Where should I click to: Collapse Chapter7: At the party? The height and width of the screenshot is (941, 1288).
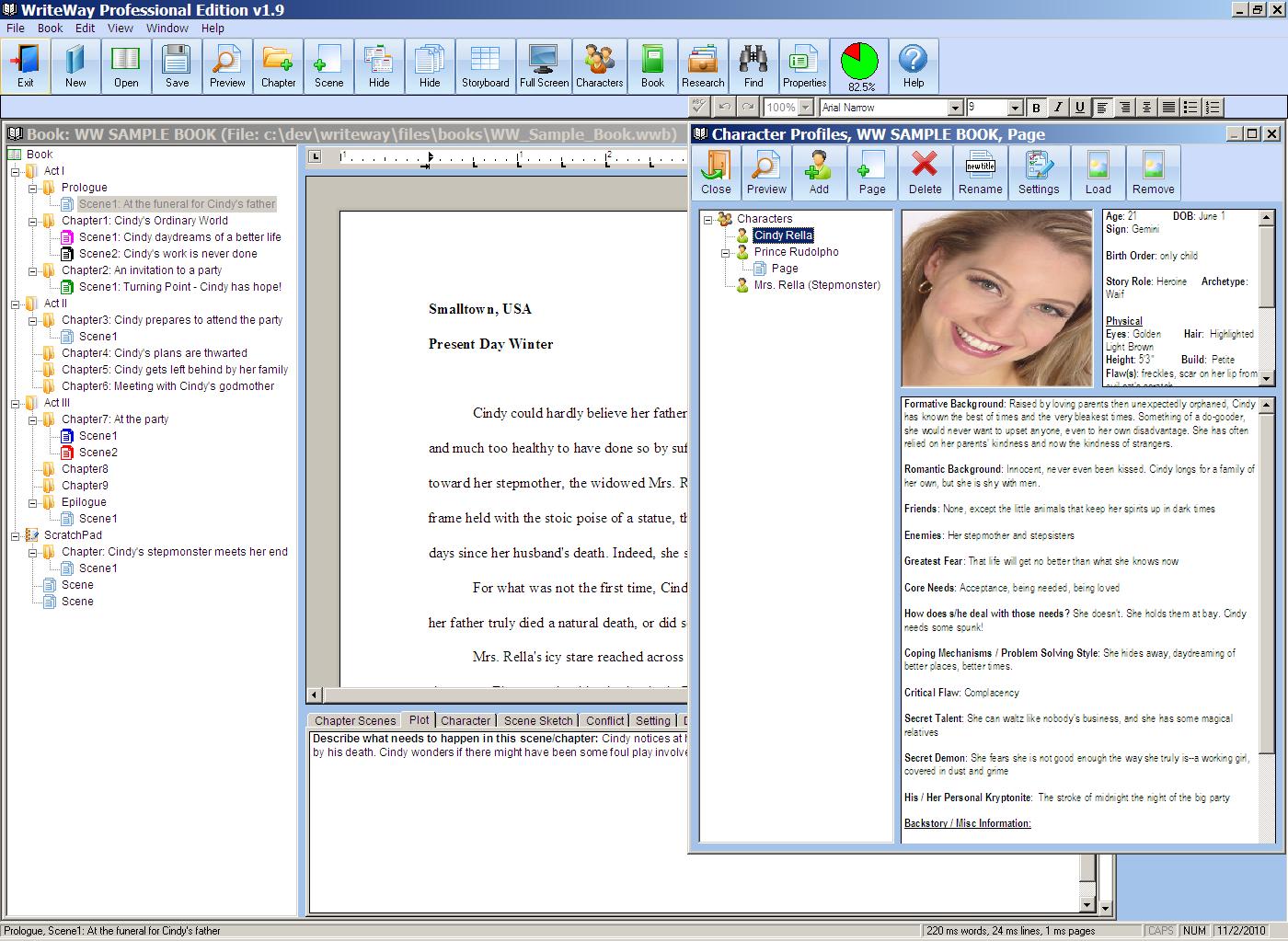pos(32,419)
